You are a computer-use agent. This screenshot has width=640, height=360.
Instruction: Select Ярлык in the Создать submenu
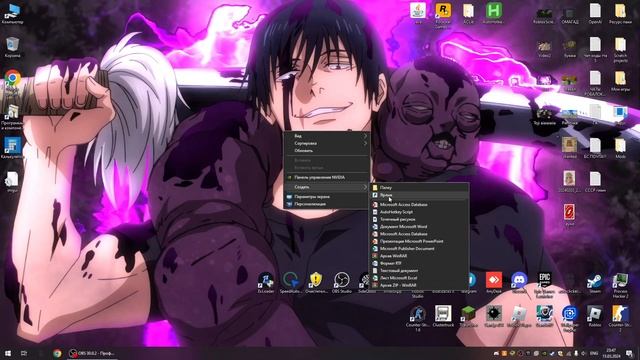pos(419,195)
